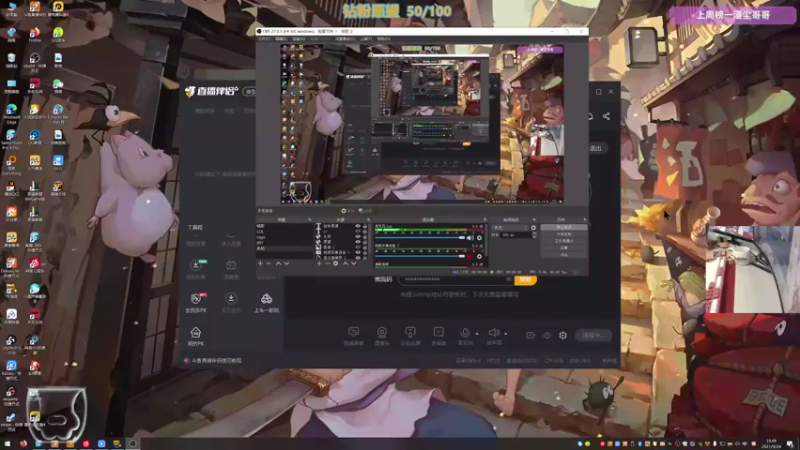Add screen capture source in 直播伴侣

tap(354, 336)
